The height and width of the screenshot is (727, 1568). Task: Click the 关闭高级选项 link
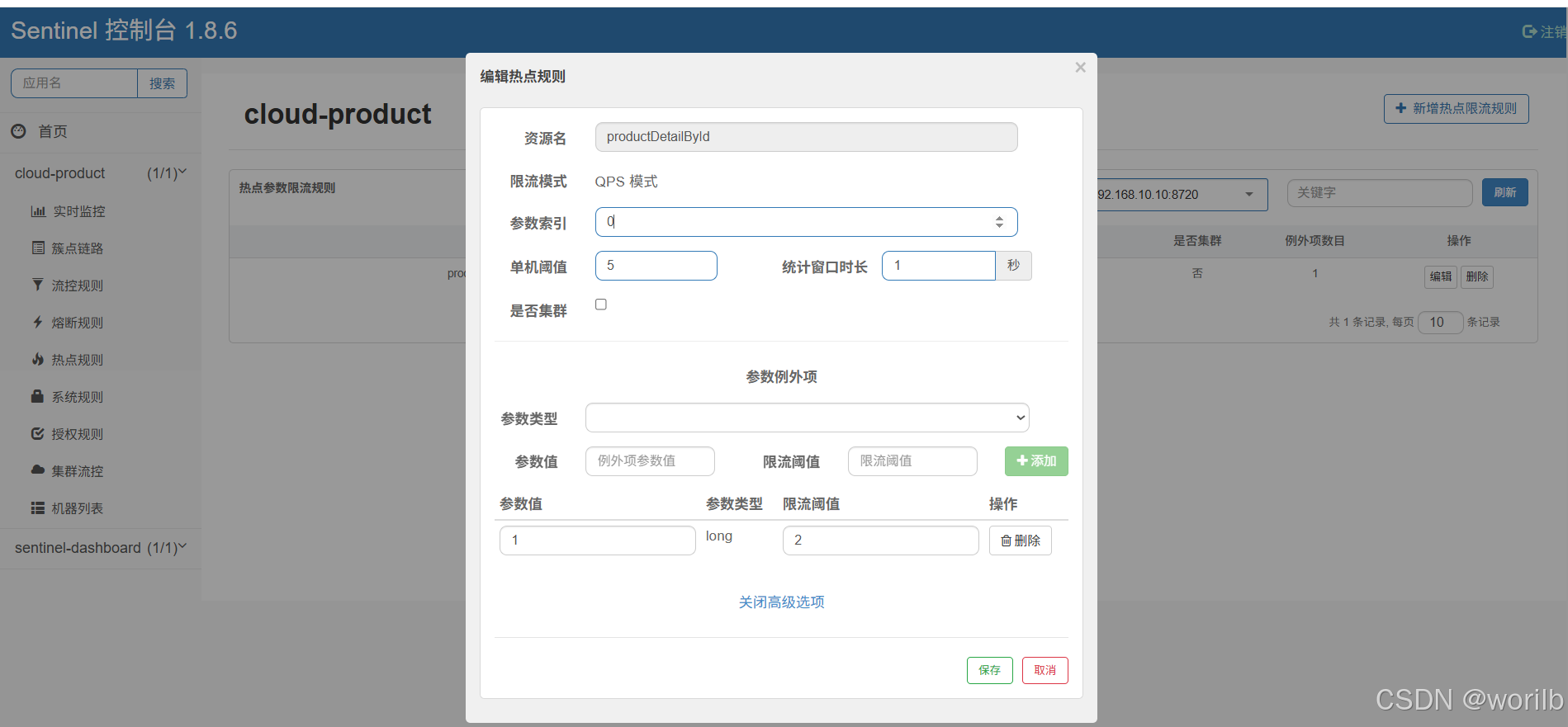point(781,602)
